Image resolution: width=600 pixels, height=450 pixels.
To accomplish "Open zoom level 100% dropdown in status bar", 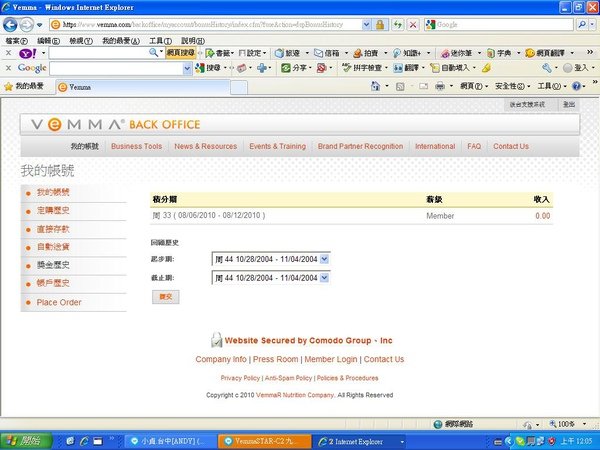I will tap(584, 424).
